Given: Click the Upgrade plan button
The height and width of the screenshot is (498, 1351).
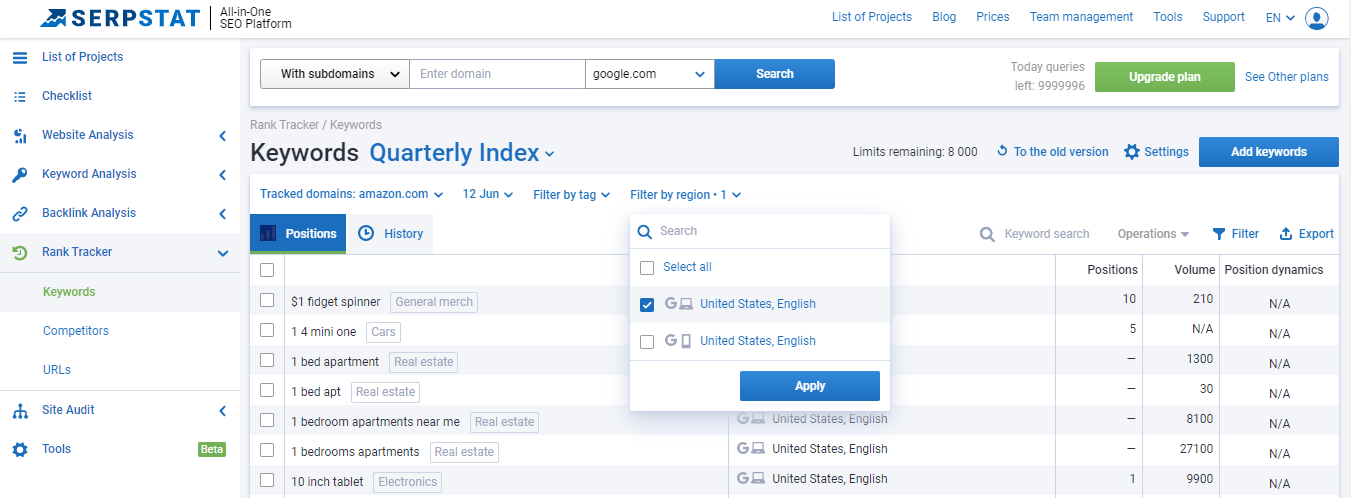Looking at the screenshot, I should pos(1165,77).
